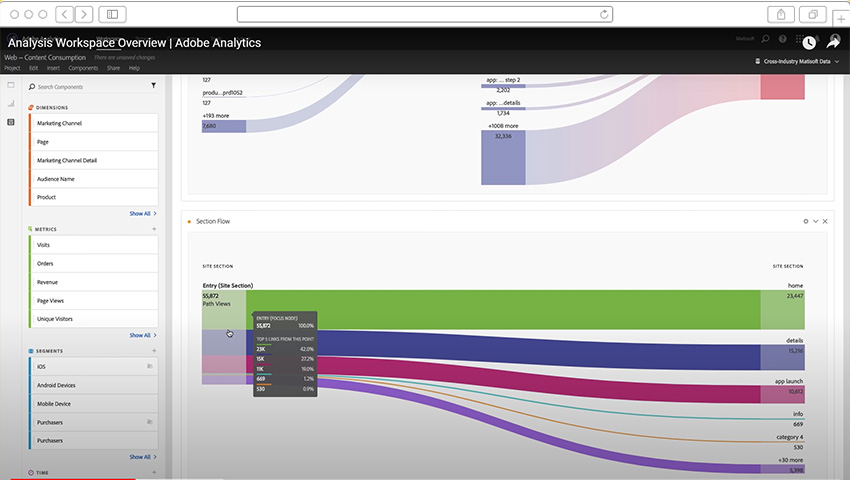This screenshot has height=480, width=850.
Task: Open the component filter funnel icon
Action: pos(153,85)
